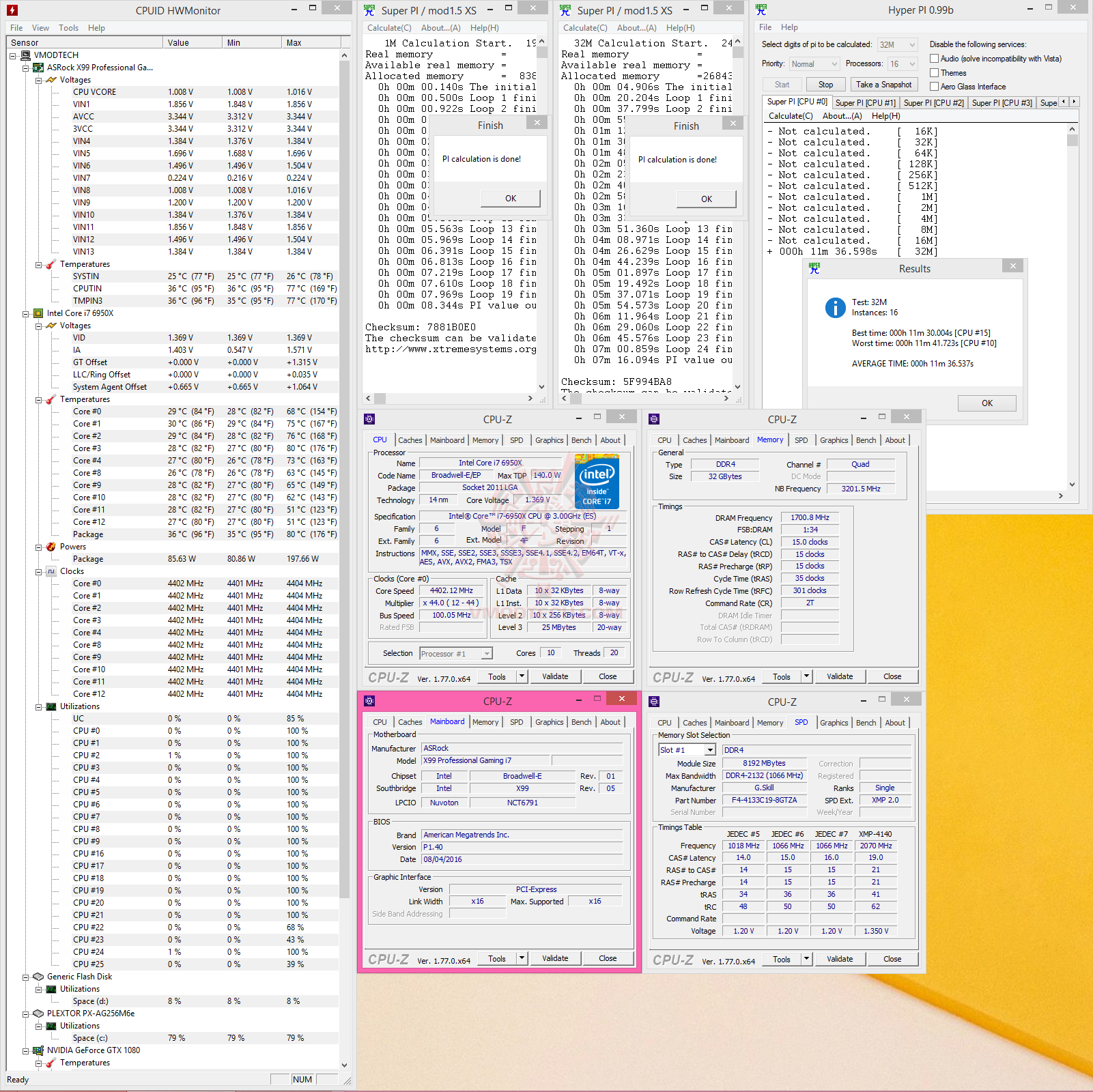Image resolution: width=1093 pixels, height=1092 pixels.
Task: Toggle the Aero Glass Interface checkbox
Action: click(x=935, y=87)
